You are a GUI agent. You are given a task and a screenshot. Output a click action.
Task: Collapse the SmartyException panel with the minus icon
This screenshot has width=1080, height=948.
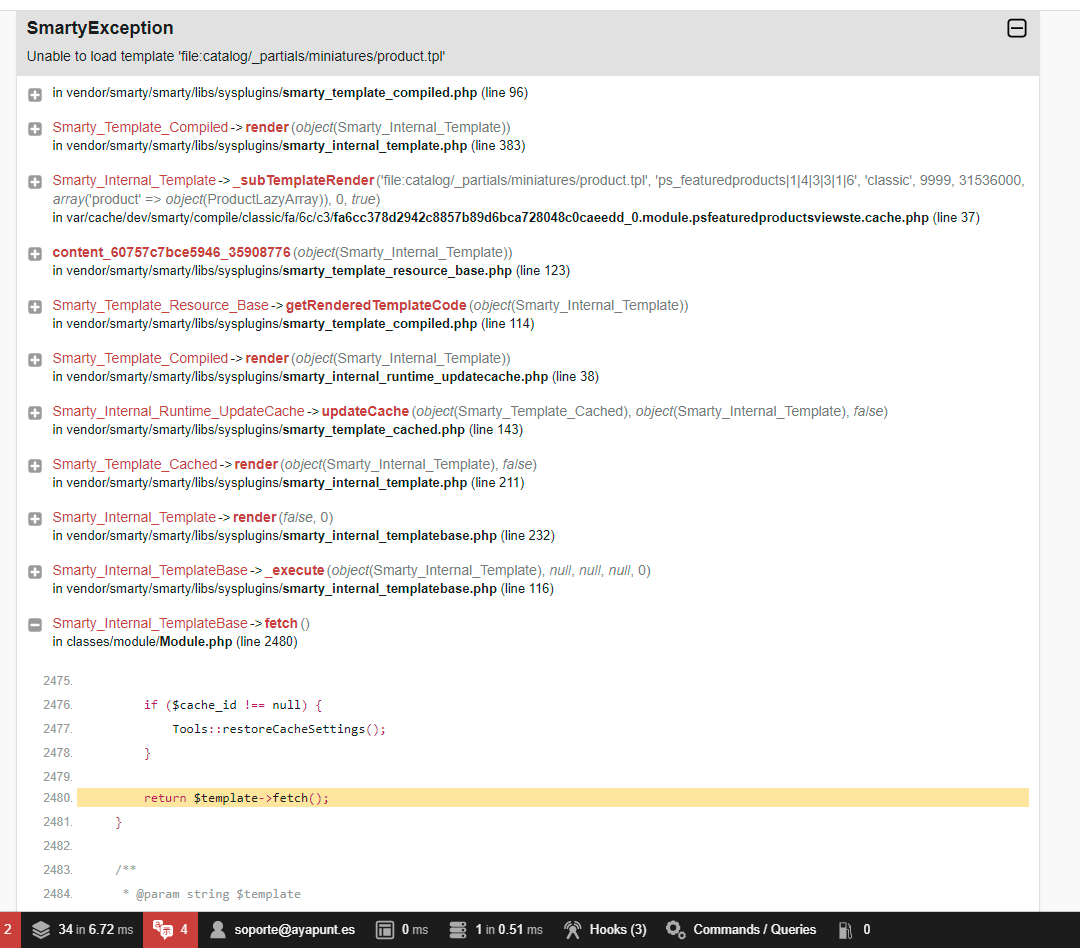[1017, 28]
